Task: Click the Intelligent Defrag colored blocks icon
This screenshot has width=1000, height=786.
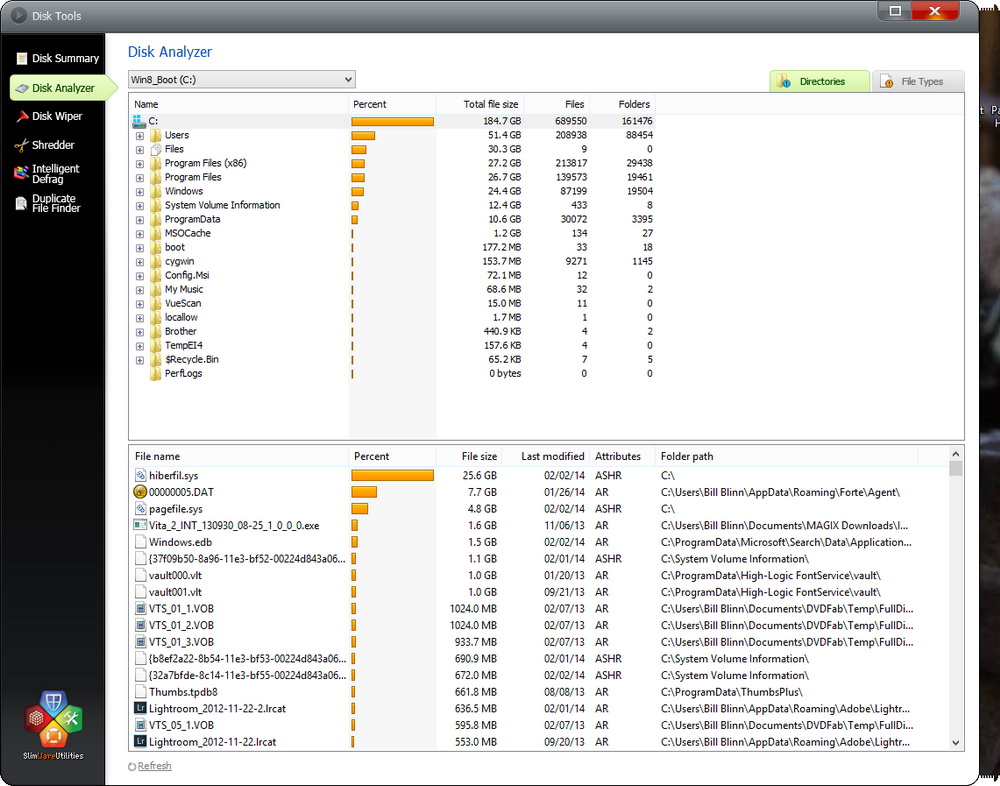Action: (x=22, y=172)
